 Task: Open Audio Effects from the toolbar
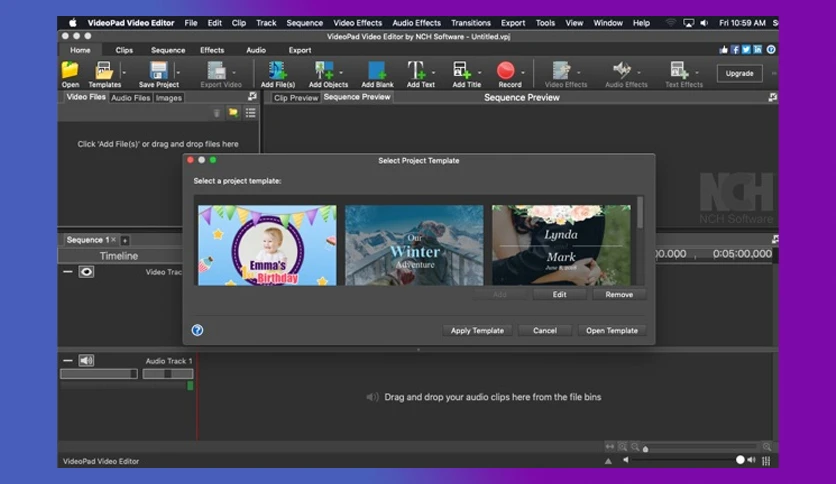(622, 70)
